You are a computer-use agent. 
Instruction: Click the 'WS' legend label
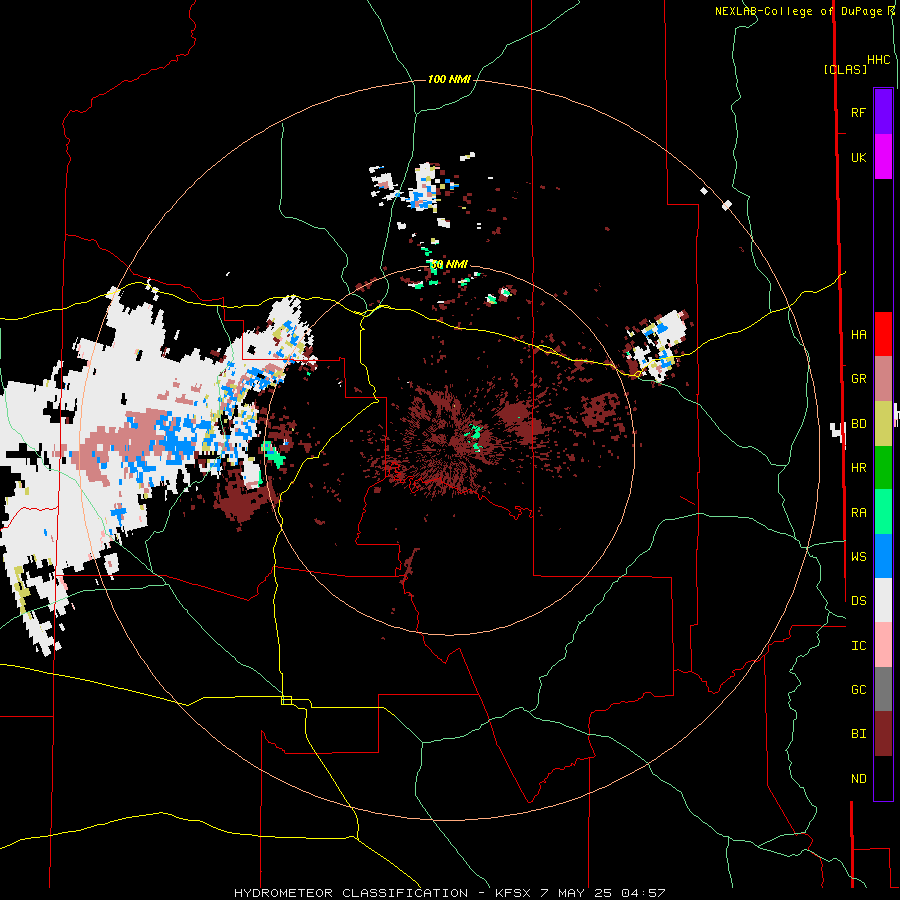click(x=858, y=556)
